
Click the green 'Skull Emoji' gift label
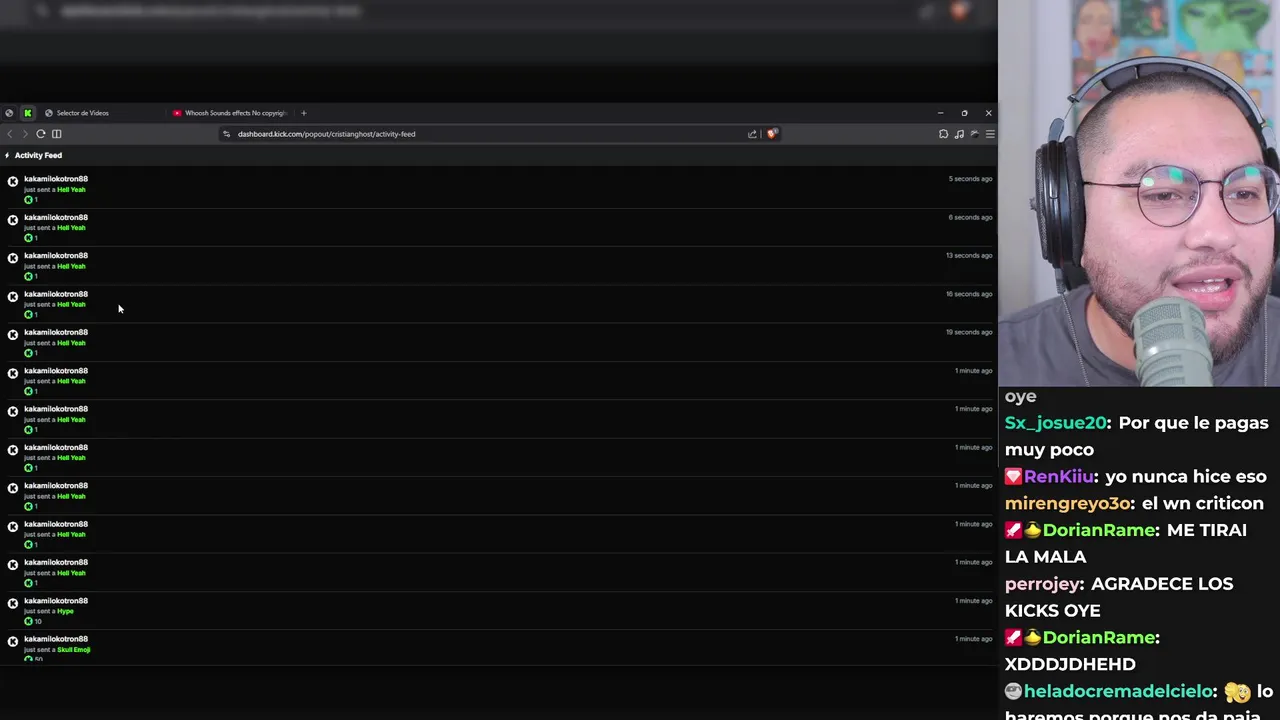point(74,650)
